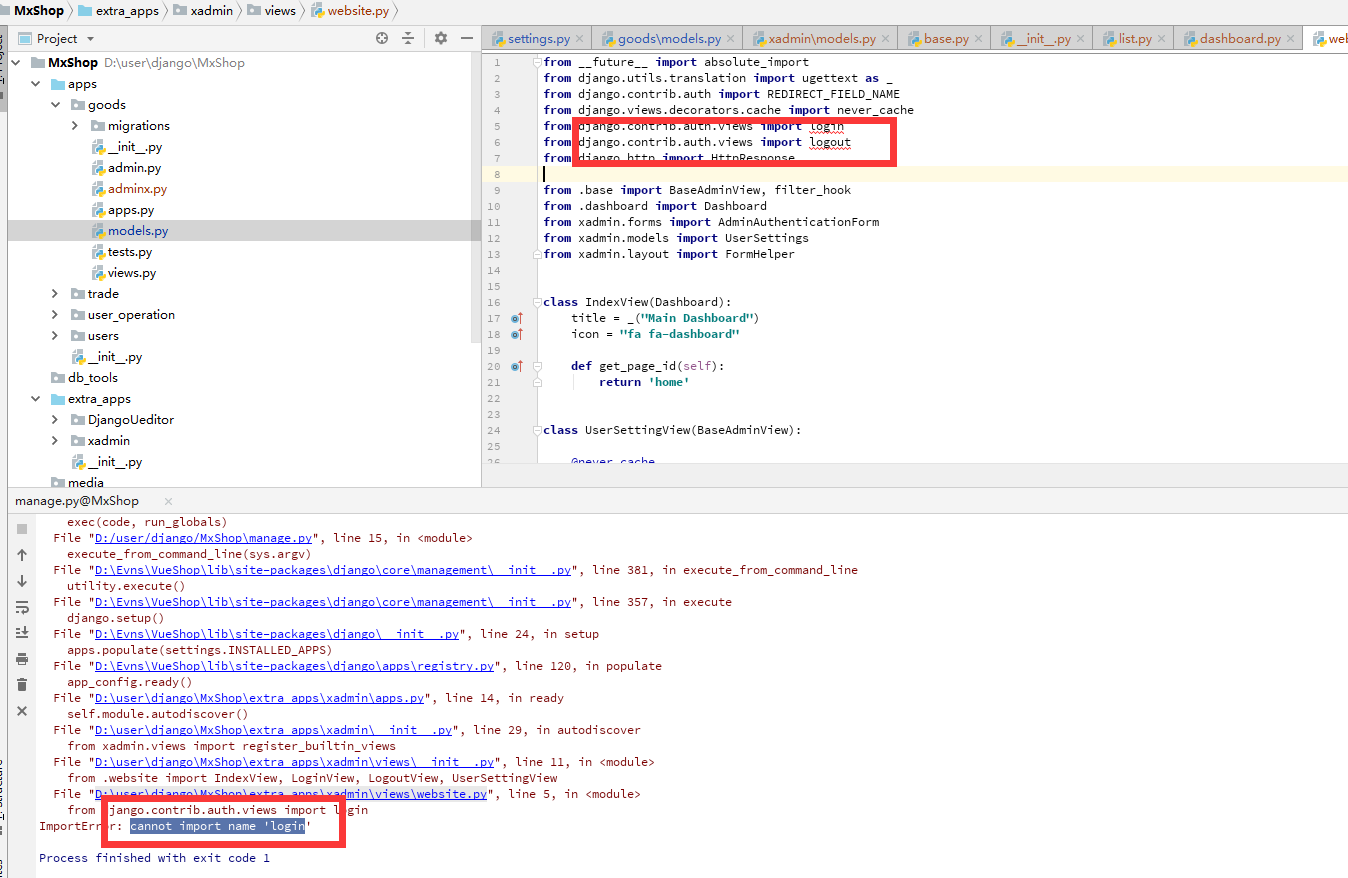
Task: Expand the xadmin folder in tree
Action: tap(55, 441)
